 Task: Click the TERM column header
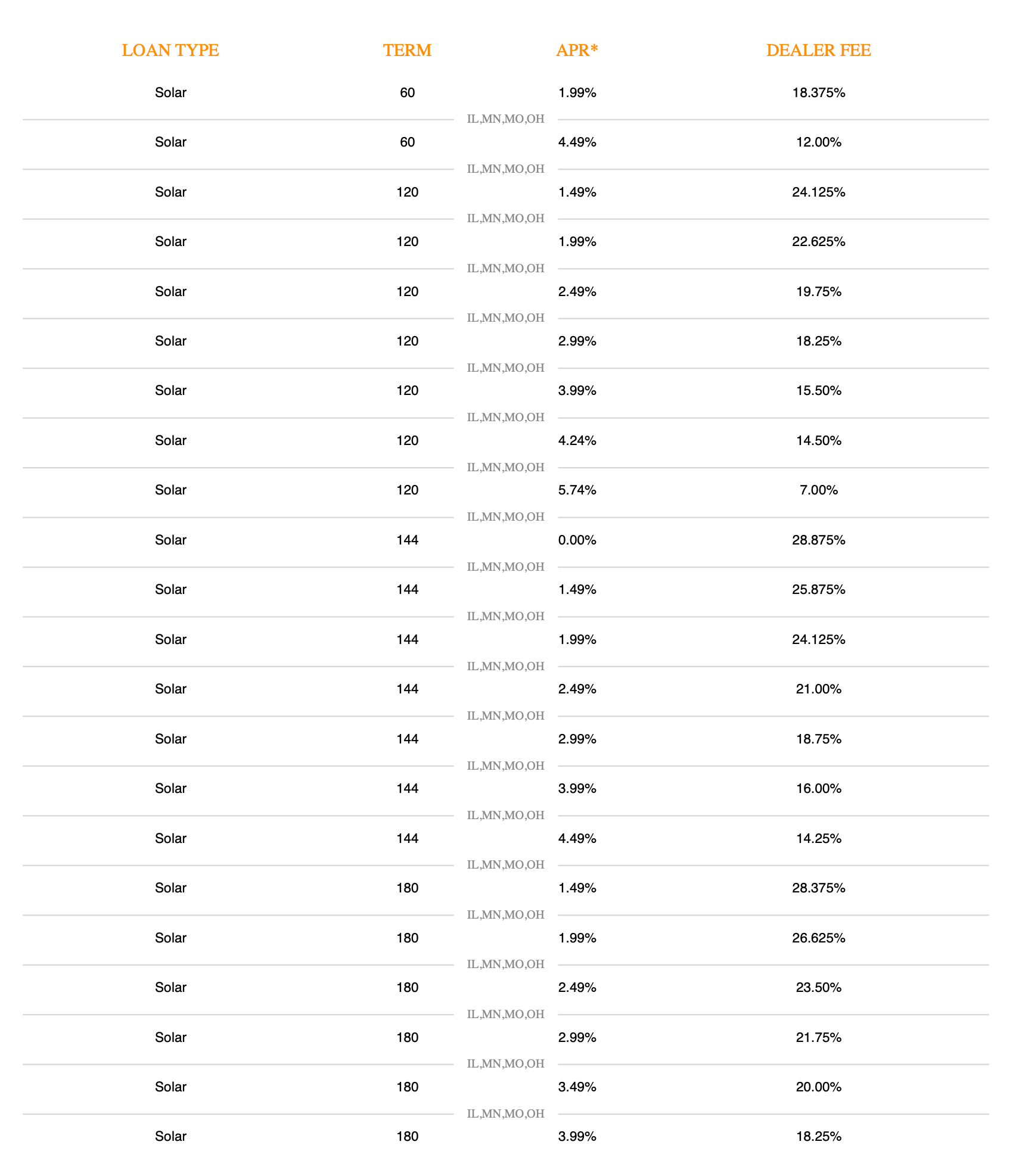pyautogui.click(x=407, y=51)
